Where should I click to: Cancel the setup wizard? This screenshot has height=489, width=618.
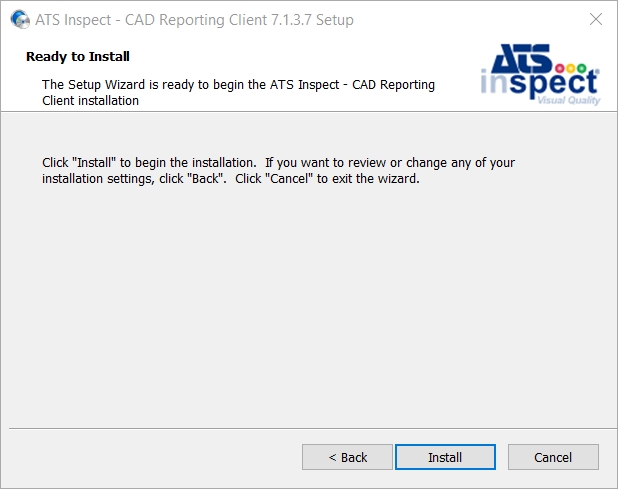click(553, 457)
